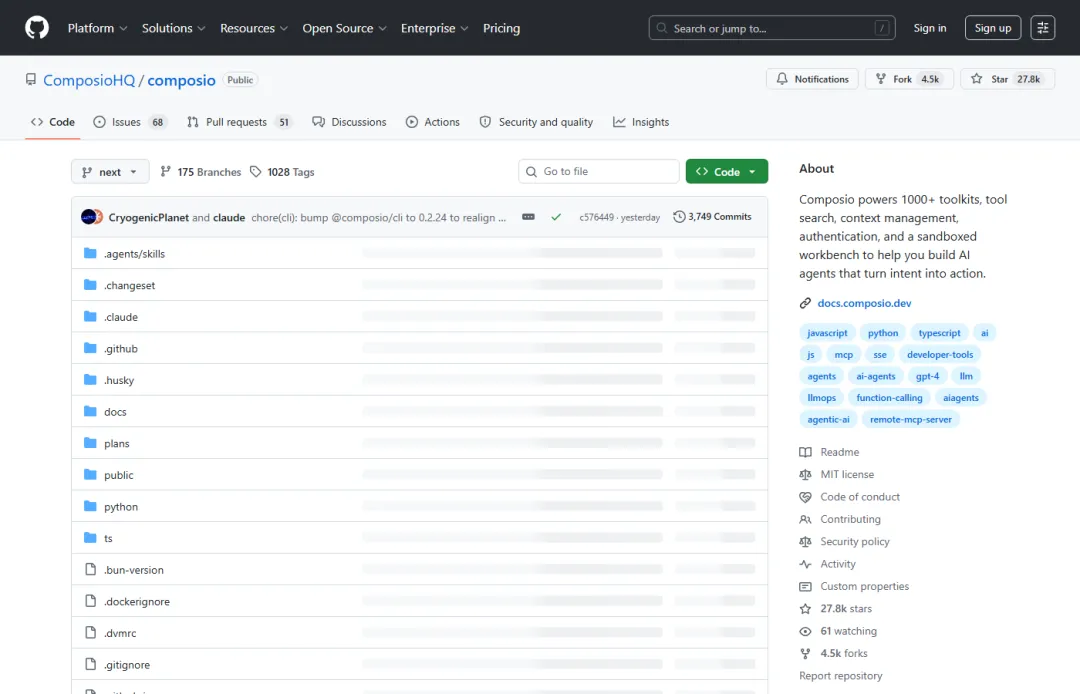The width and height of the screenshot is (1080, 694).
Task: Open the green Code dropdown button
Action: click(727, 171)
